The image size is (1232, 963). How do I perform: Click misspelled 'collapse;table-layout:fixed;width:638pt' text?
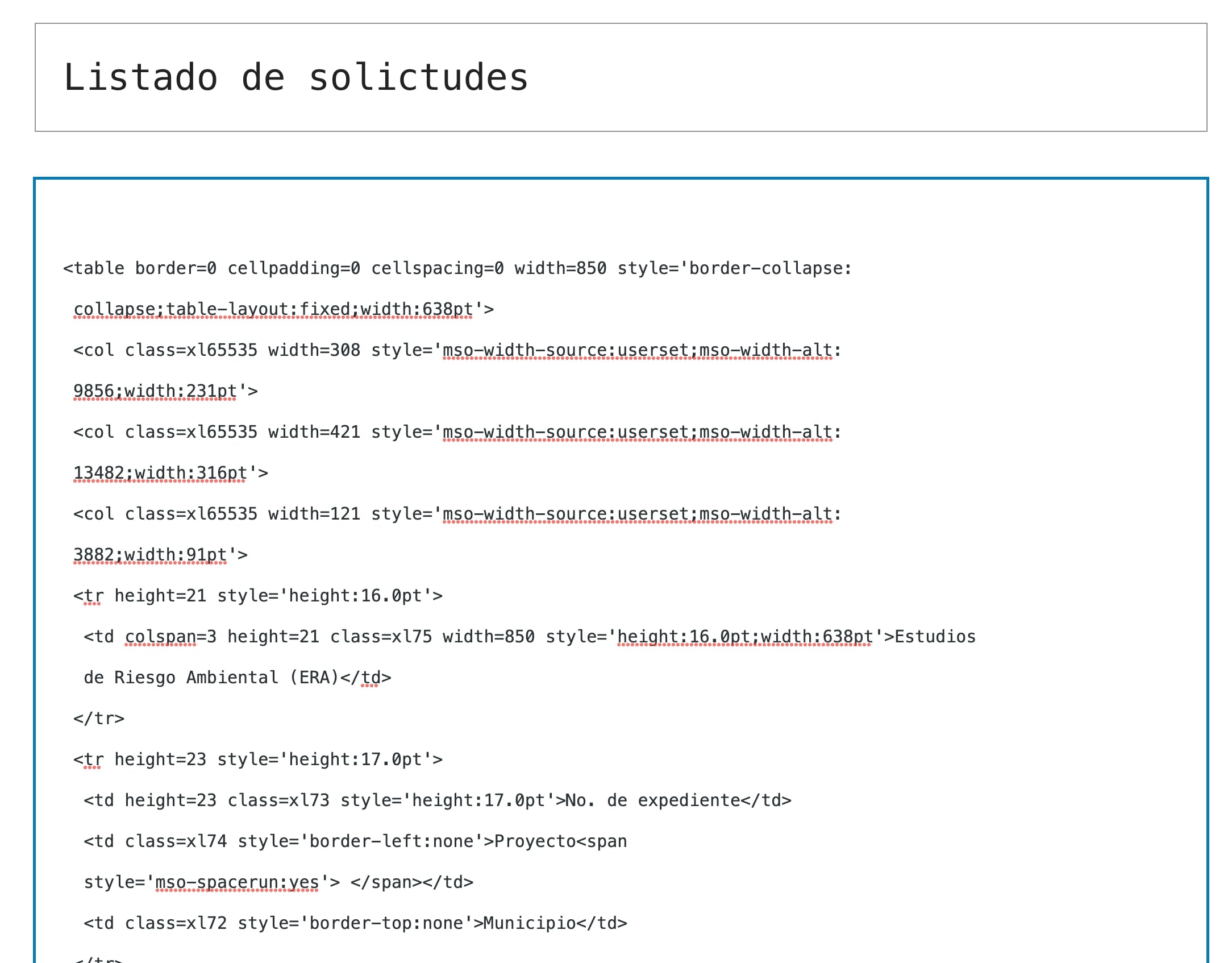pos(273,309)
